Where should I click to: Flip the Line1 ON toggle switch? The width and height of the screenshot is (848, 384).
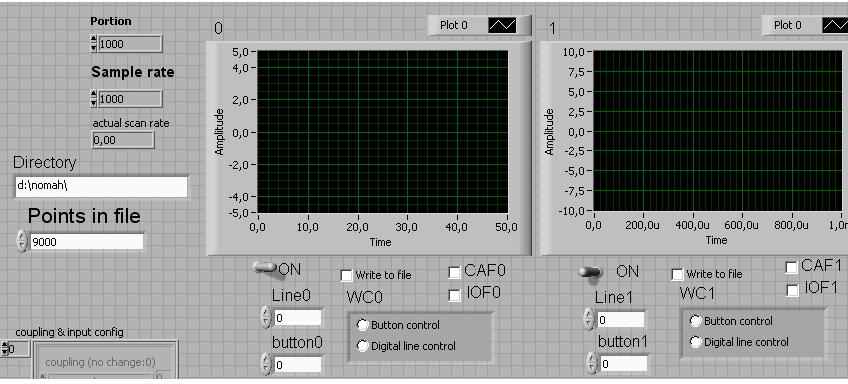click(x=591, y=272)
